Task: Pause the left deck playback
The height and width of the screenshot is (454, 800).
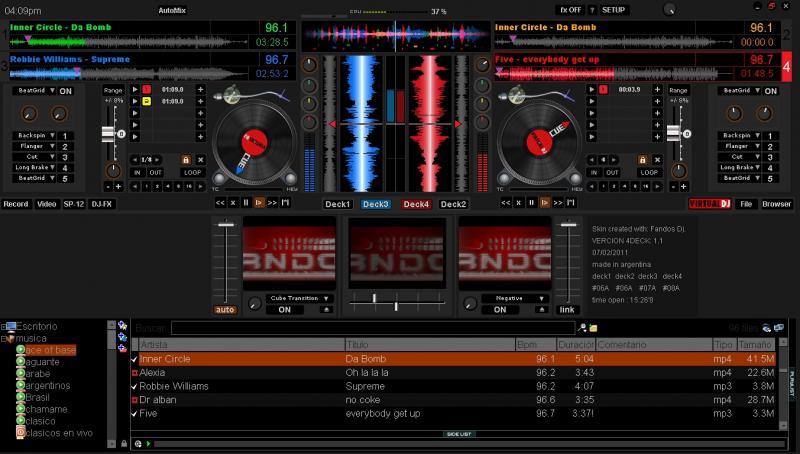Action: [x=246, y=203]
